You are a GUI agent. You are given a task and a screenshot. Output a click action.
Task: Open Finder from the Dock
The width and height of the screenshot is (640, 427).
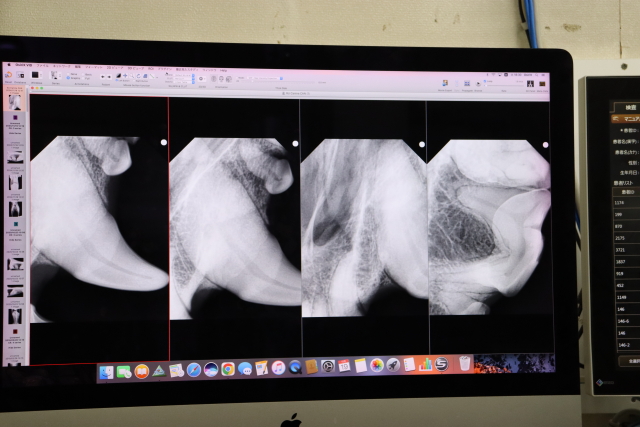pos(106,371)
